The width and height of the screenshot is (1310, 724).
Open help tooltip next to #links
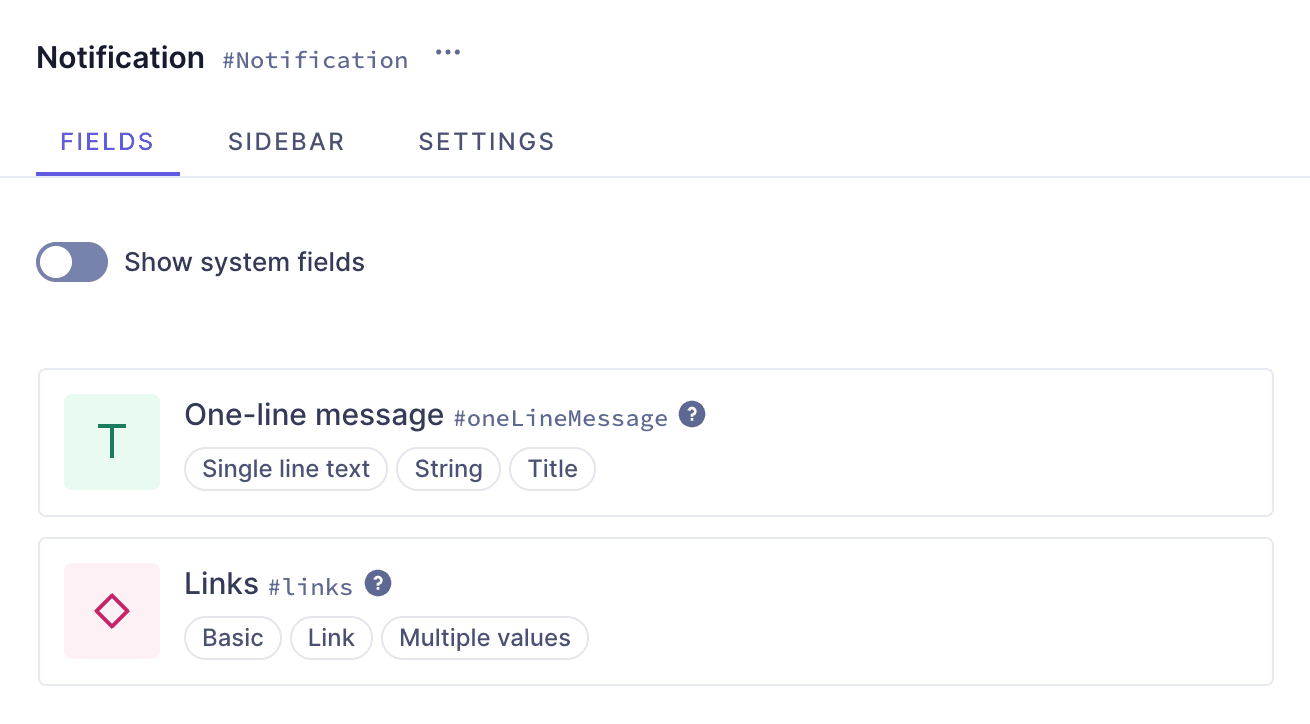377,581
